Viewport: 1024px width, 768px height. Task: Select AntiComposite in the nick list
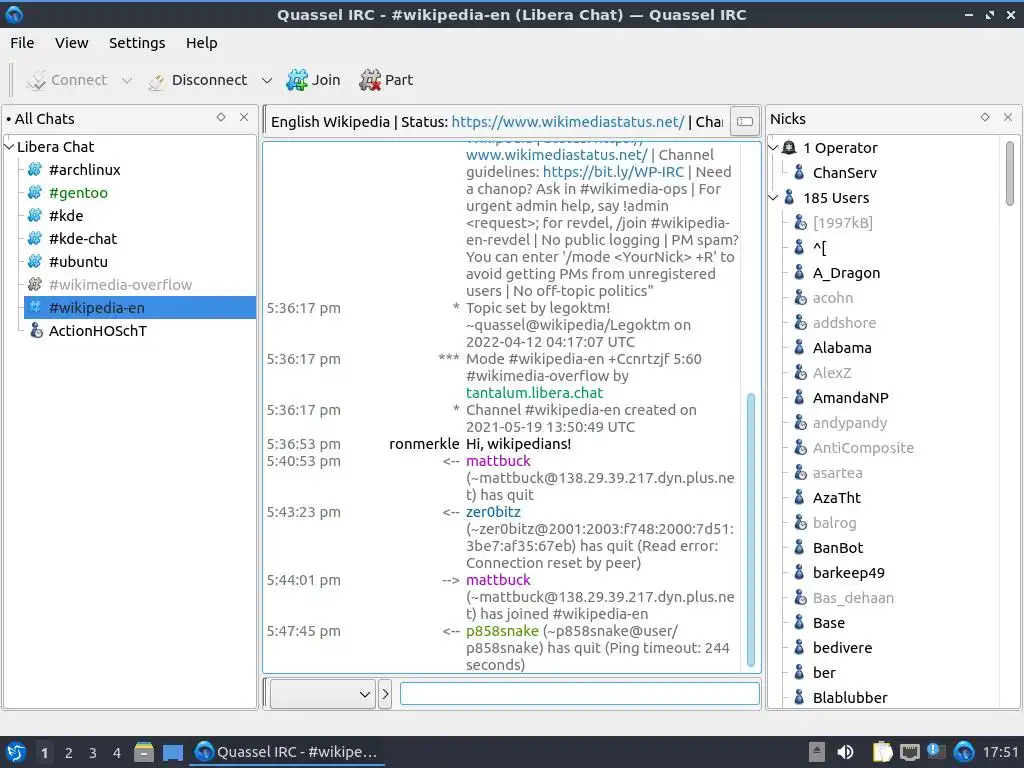(863, 448)
